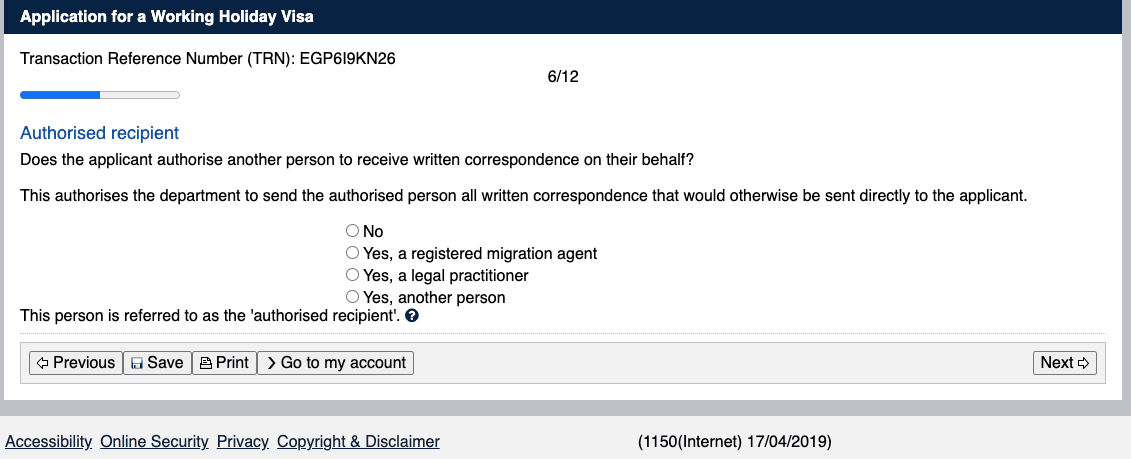
Task: Select Yes, a legal practitioner option
Action: [x=352, y=275]
